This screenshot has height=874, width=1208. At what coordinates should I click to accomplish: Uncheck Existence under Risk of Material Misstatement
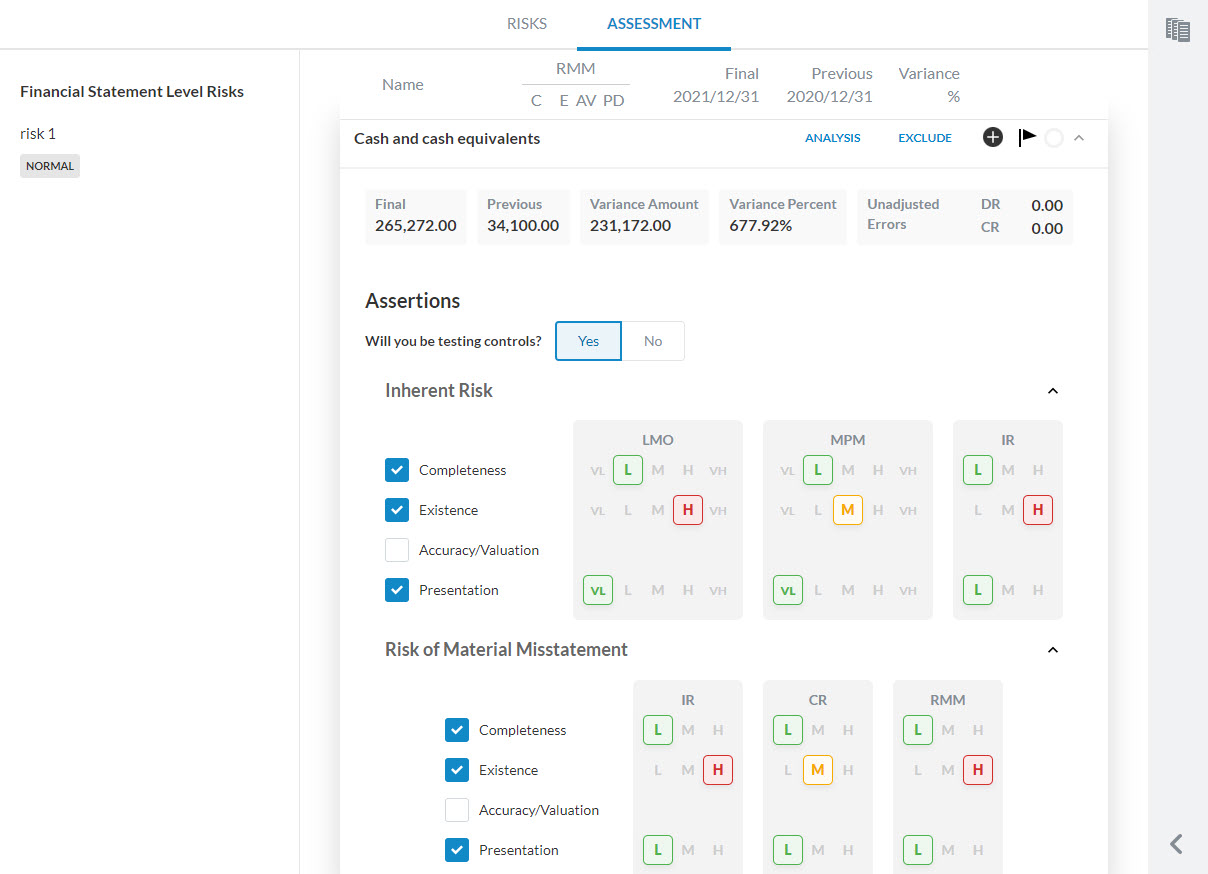[457, 770]
